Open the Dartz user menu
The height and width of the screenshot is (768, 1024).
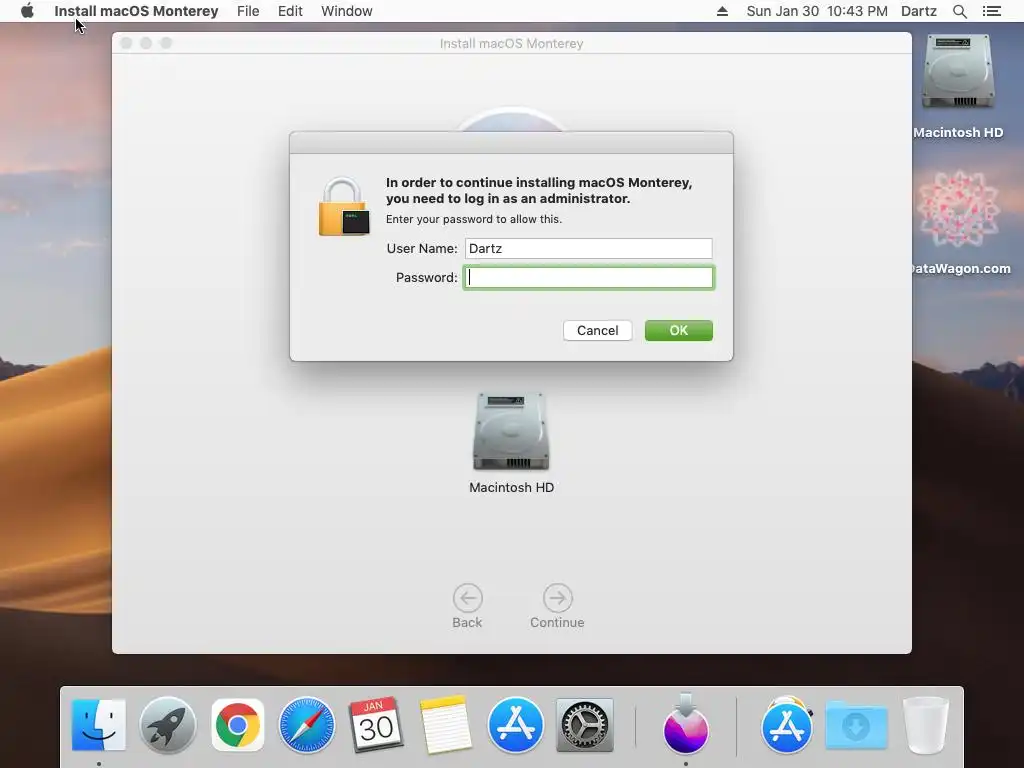coord(919,11)
